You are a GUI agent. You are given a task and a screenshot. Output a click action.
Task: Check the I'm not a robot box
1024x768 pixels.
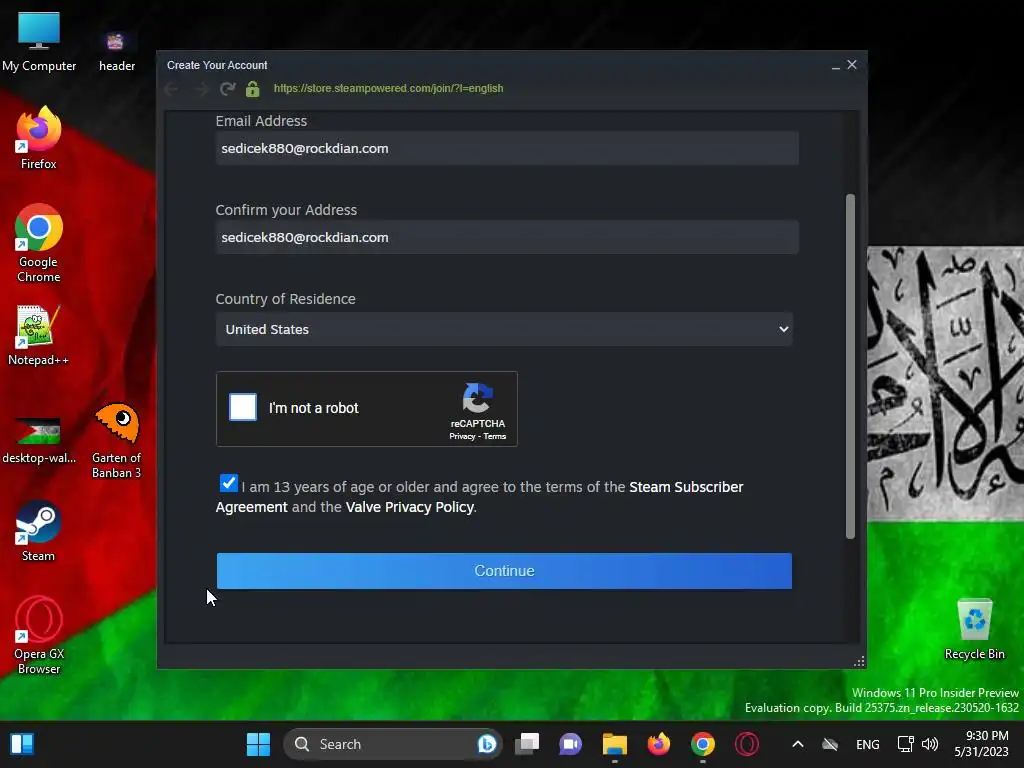242,407
